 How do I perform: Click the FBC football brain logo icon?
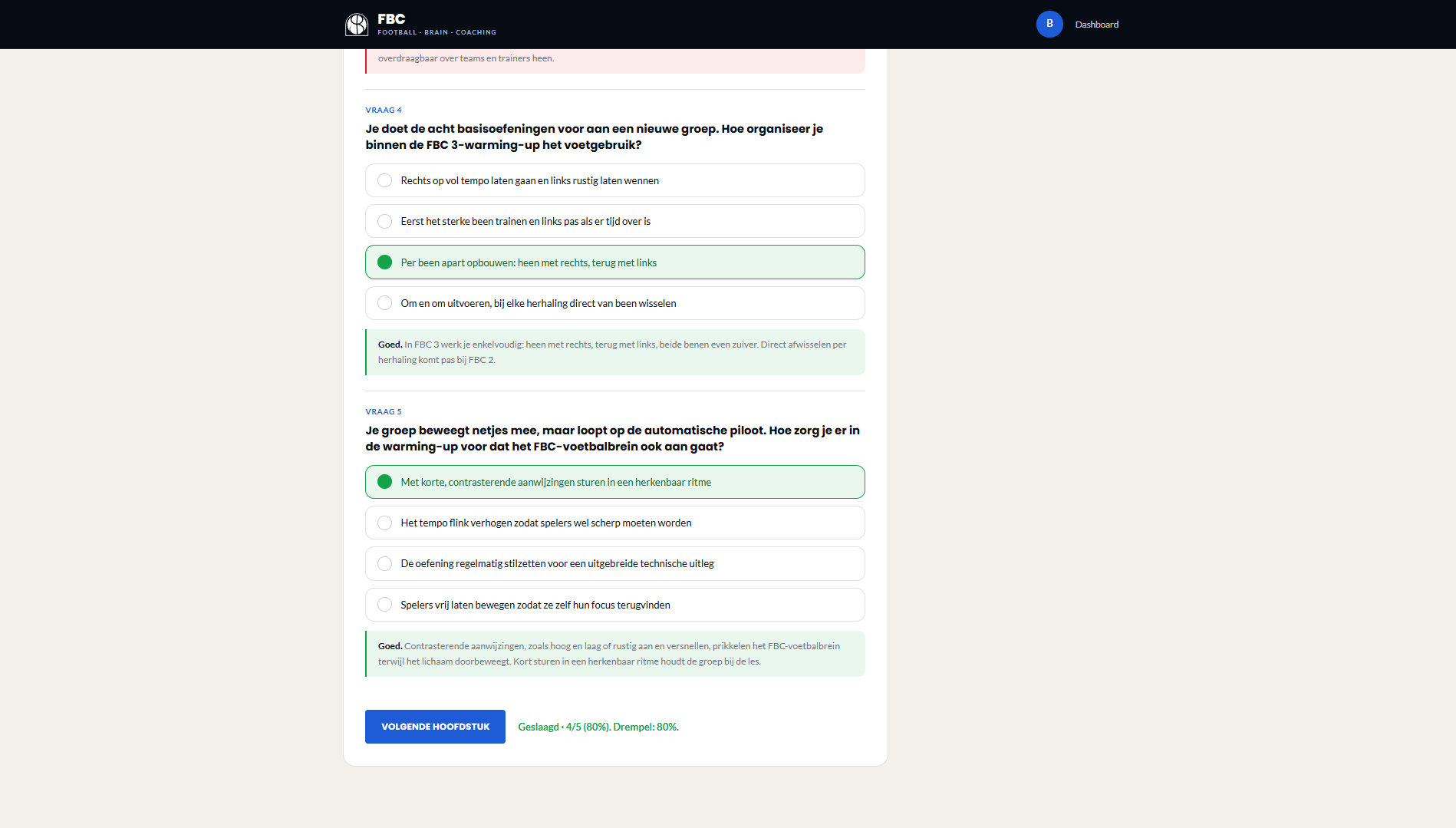pos(357,25)
